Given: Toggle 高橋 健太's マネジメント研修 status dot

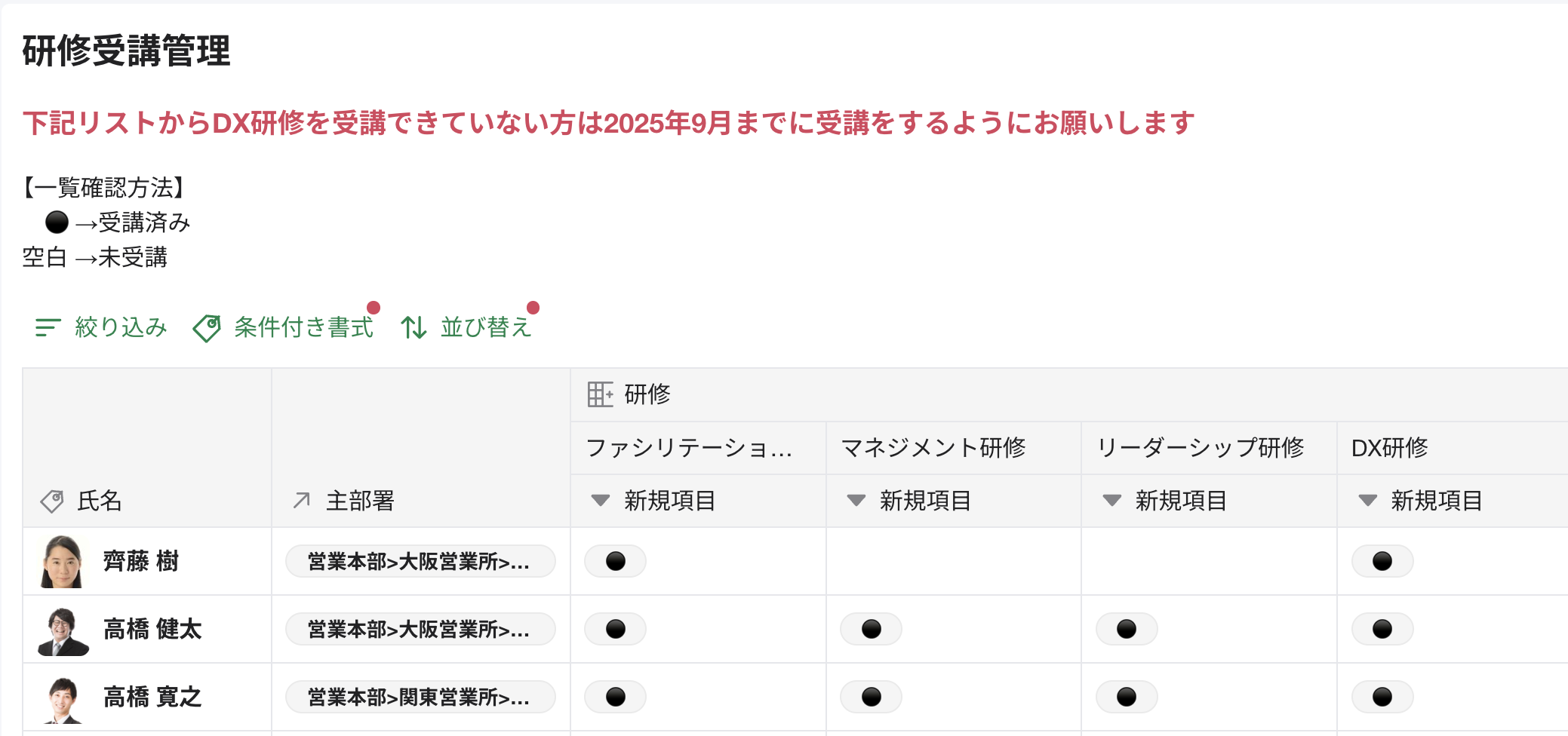Looking at the screenshot, I should [871, 629].
